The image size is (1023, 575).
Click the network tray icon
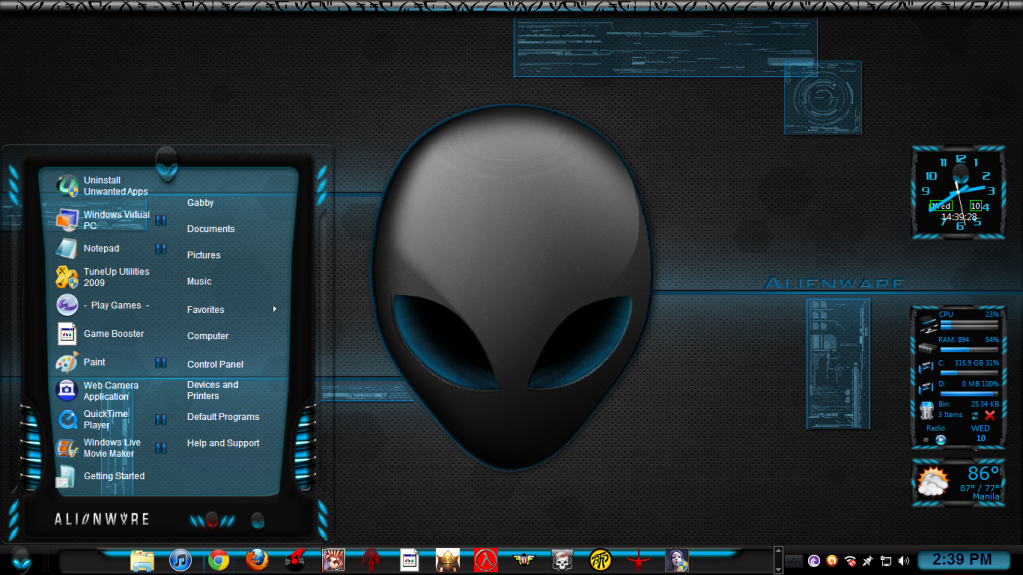pos(885,561)
